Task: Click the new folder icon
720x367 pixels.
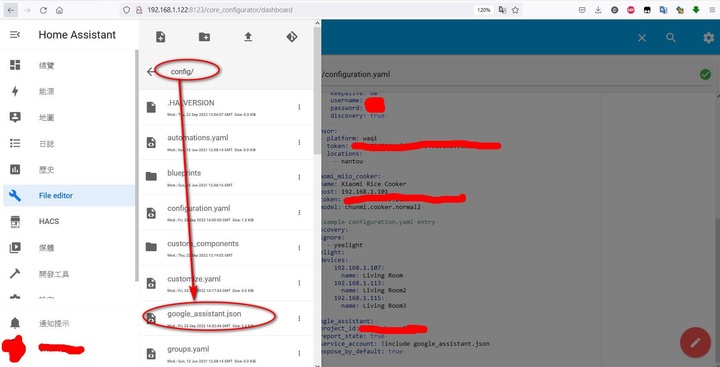Action: pyautogui.click(x=204, y=37)
